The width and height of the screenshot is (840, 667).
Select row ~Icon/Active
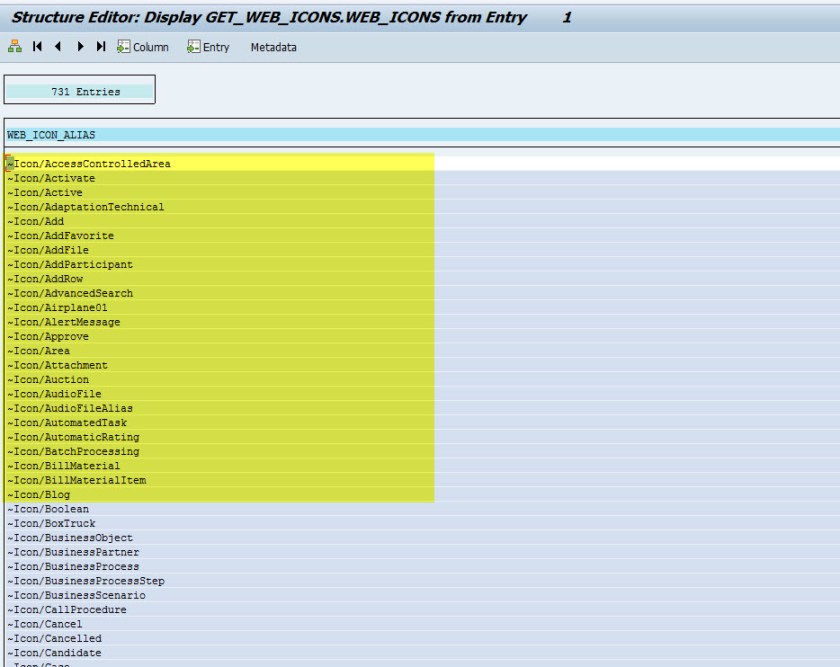click(422, 192)
